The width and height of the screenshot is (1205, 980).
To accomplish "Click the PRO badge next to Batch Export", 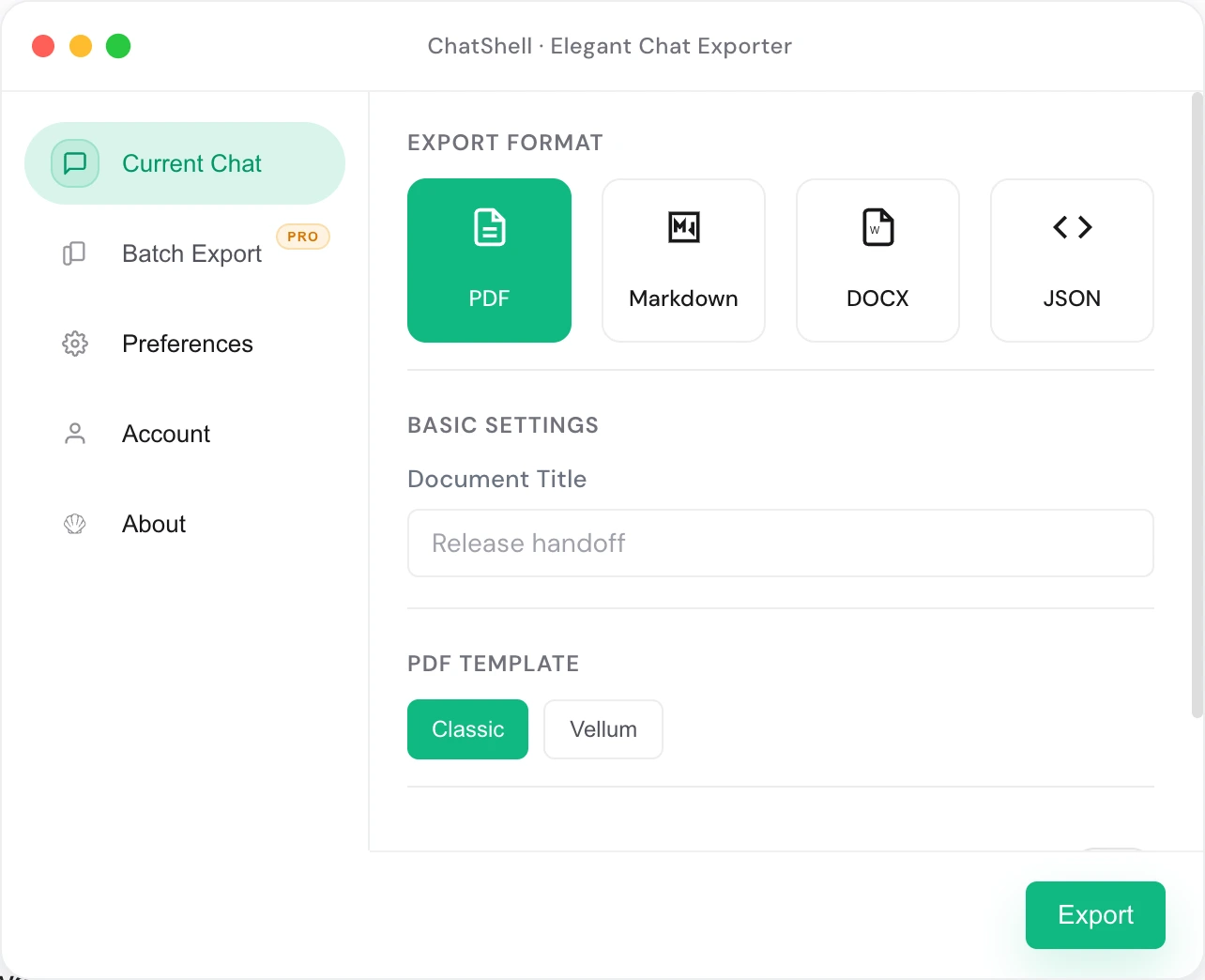I will (303, 237).
